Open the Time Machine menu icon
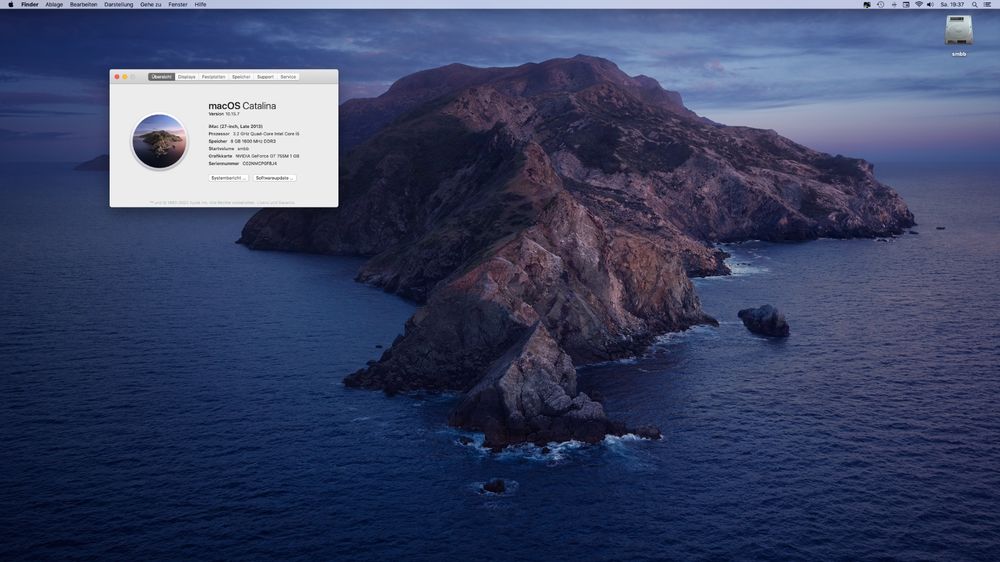 click(x=880, y=4)
